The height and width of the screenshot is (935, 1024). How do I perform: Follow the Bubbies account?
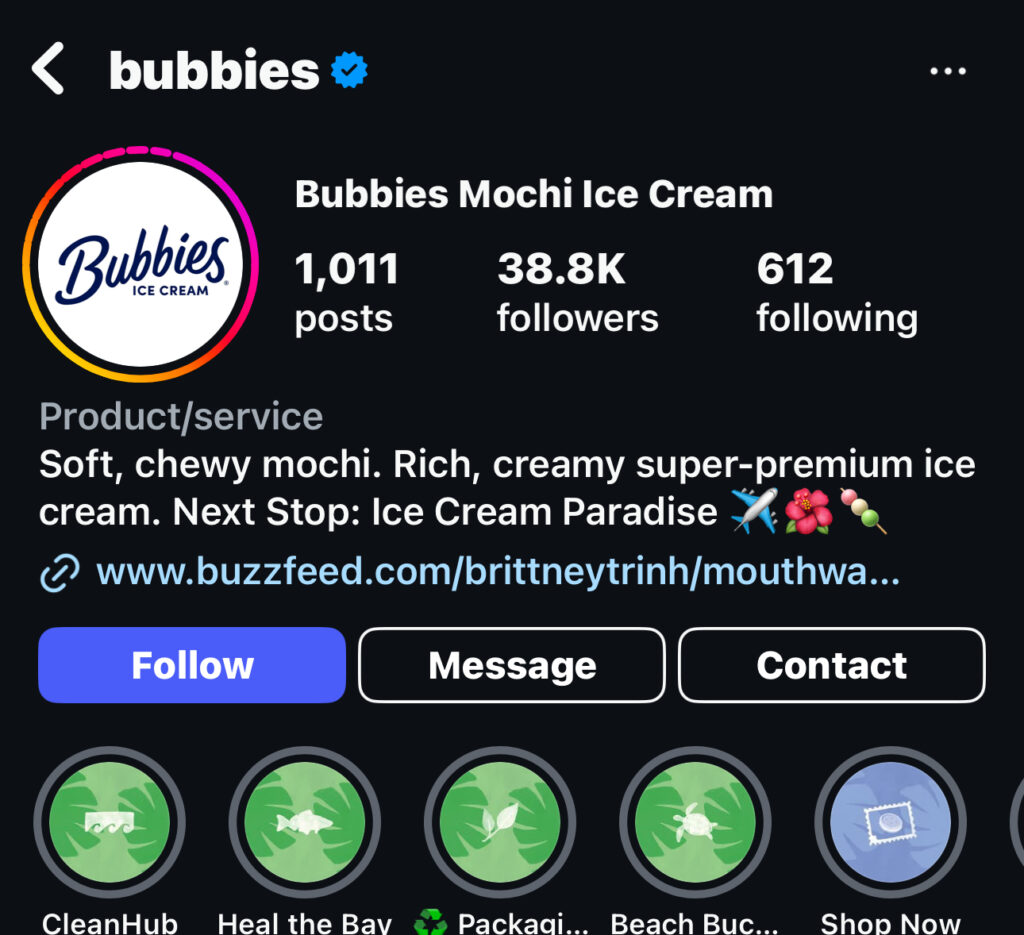coord(192,665)
